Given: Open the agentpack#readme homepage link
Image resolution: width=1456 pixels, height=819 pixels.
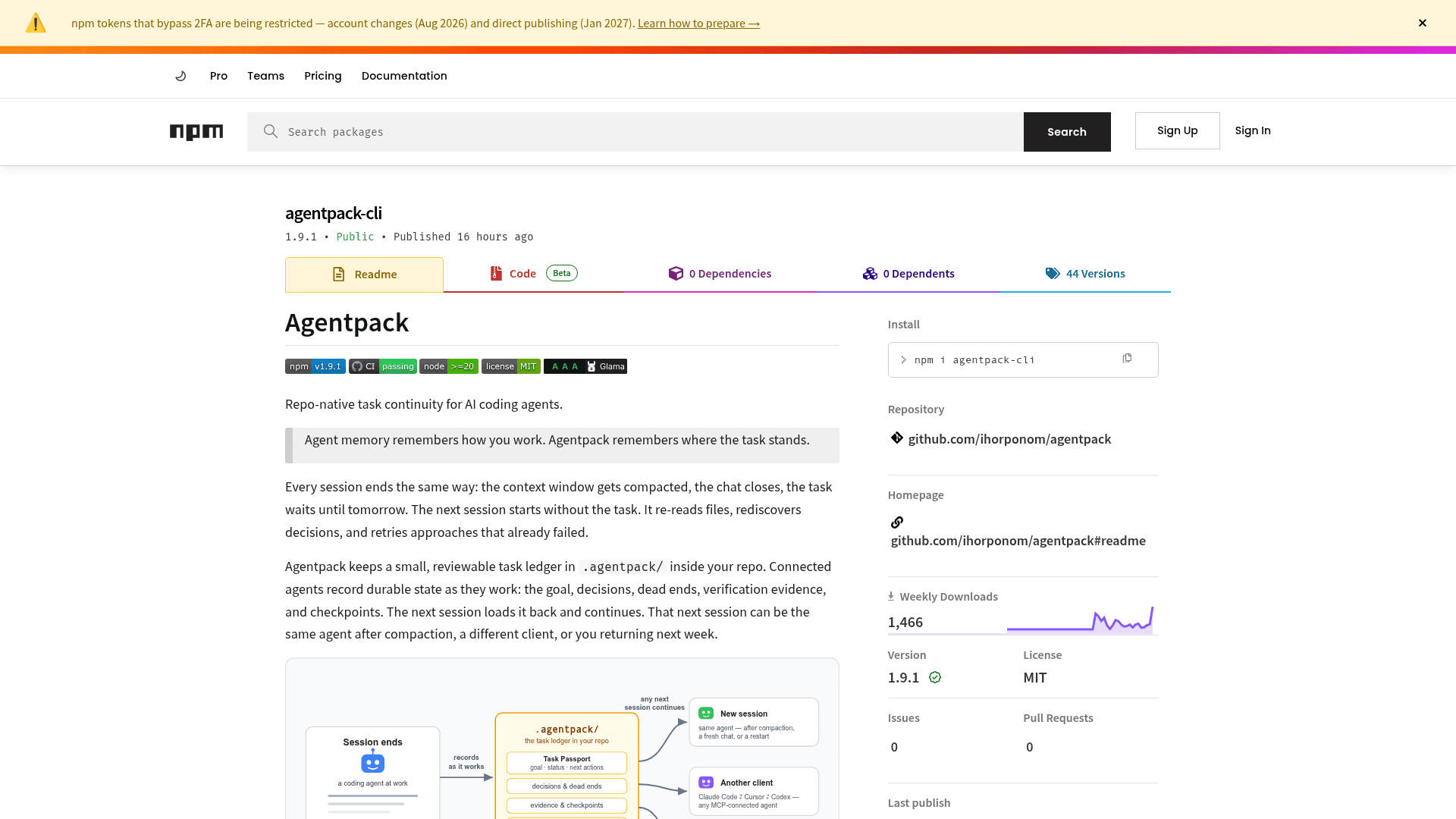Looking at the screenshot, I should click(x=1018, y=541).
